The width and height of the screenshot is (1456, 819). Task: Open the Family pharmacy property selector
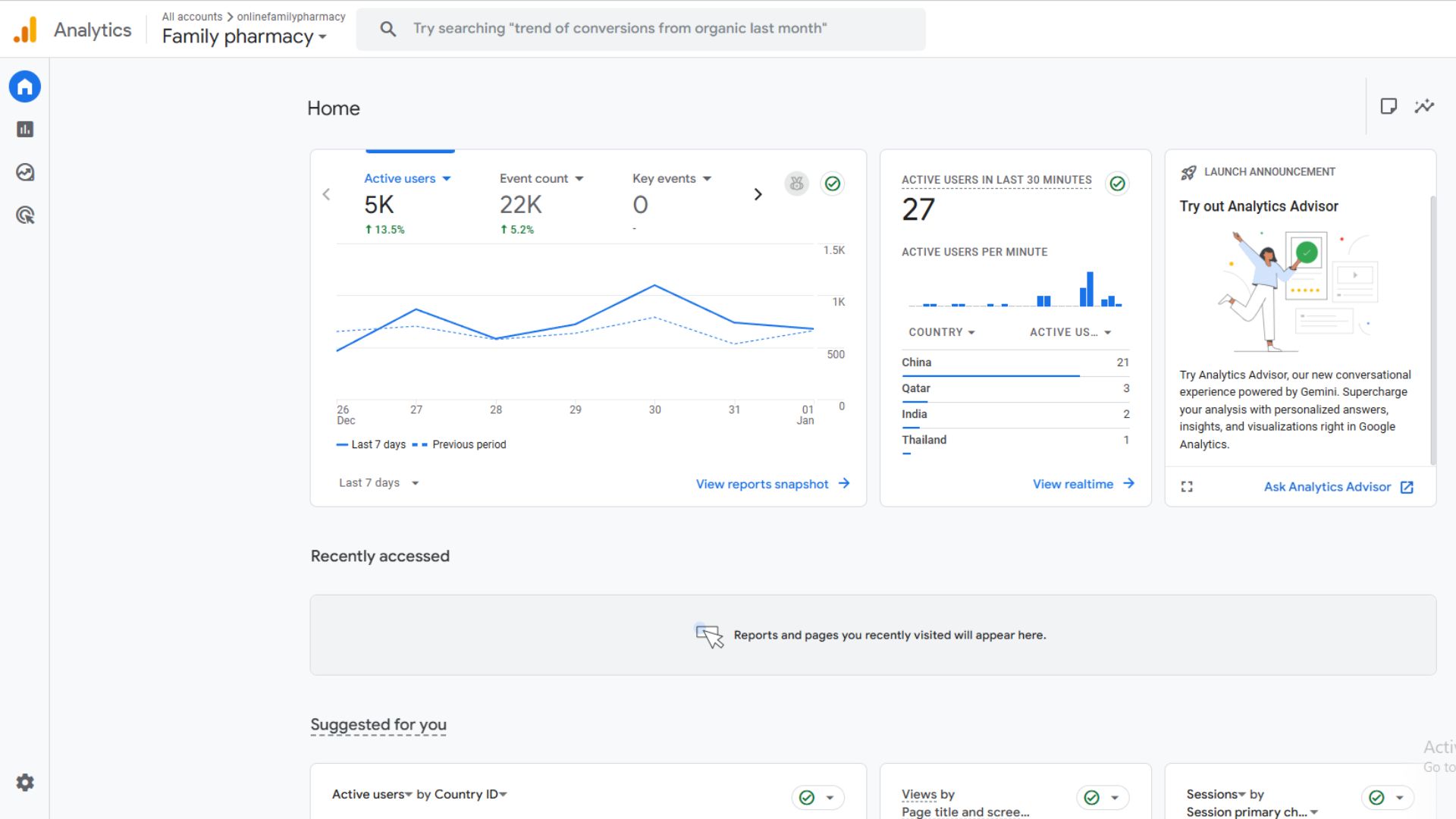click(244, 36)
